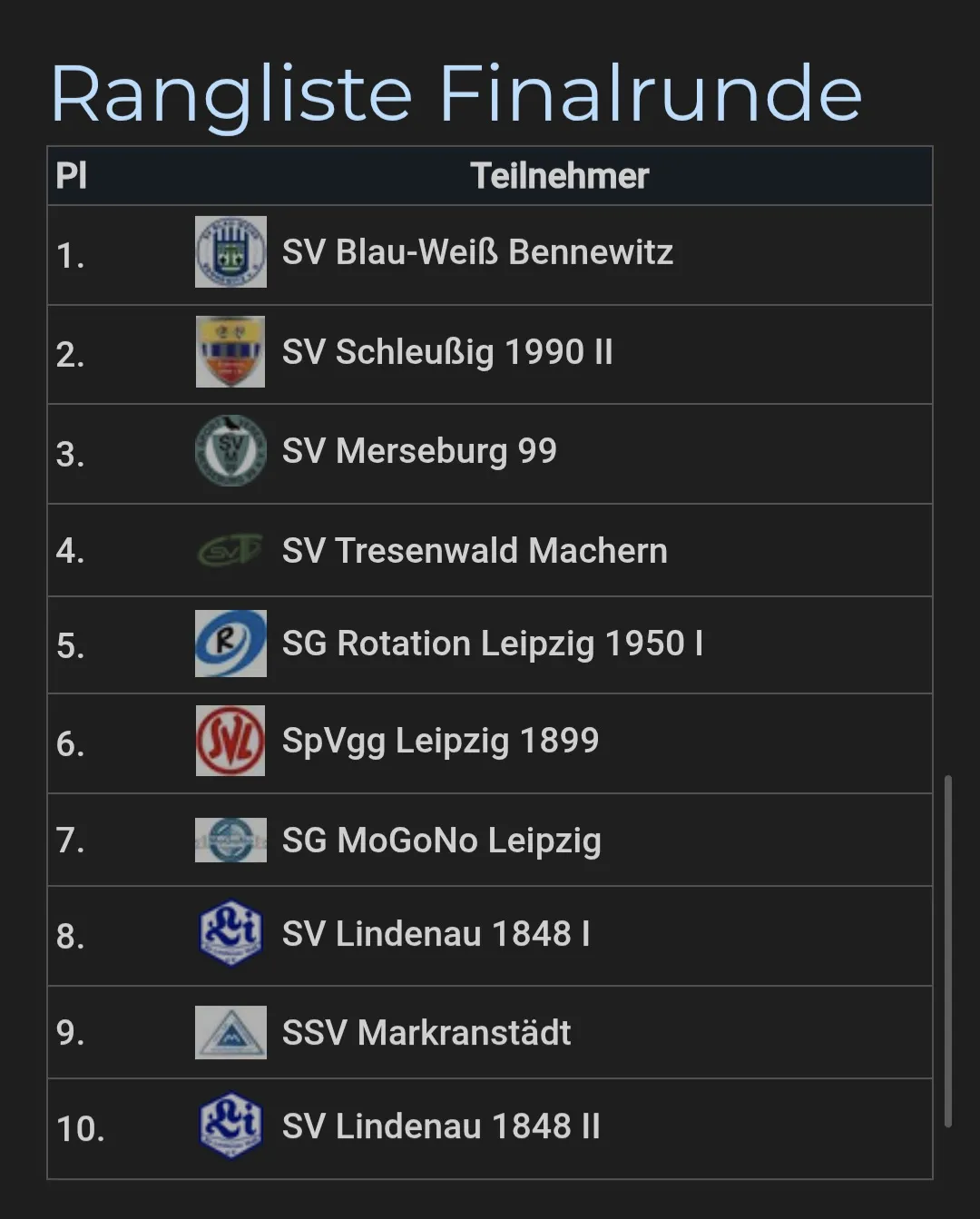
Task: Open SpVgg Leipzig 1899 team name
Action: (440, 742)
